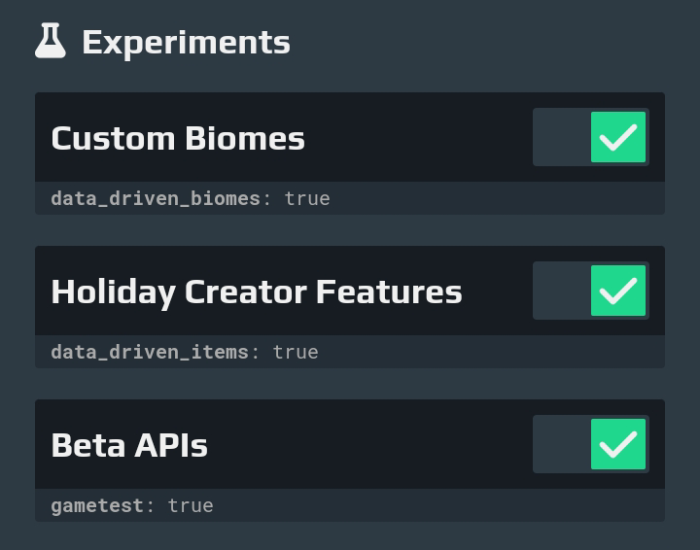Turn off the Holiday Creator Features toggle
700x550 pixels.
[591, 291]
